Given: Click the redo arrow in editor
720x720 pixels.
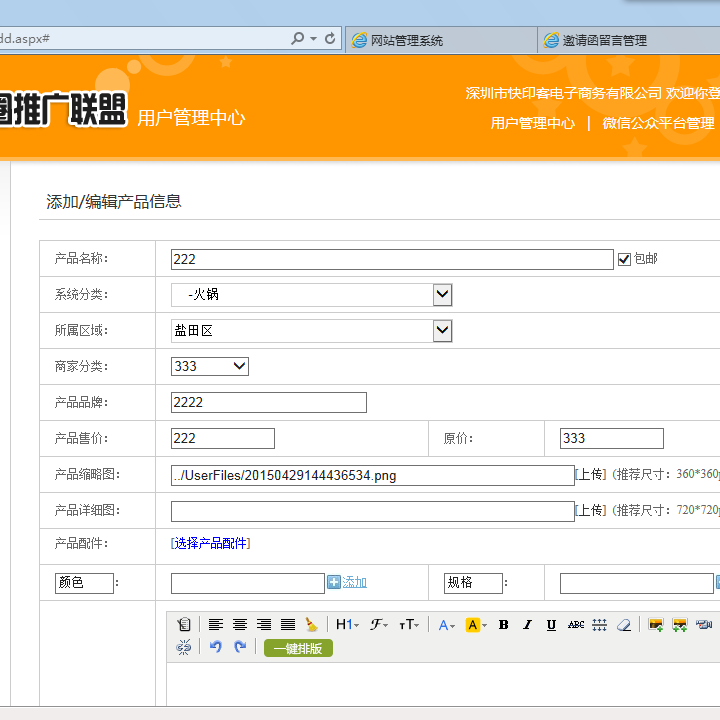Looking at the screenshot, I should 240,648.
